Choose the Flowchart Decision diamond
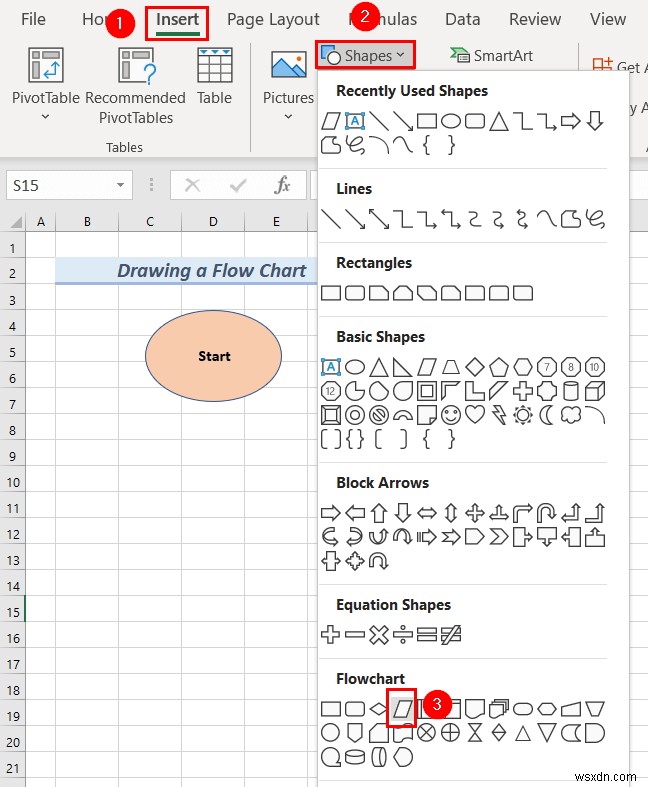This screenshot has height=787, width=648. pos(378,709)
